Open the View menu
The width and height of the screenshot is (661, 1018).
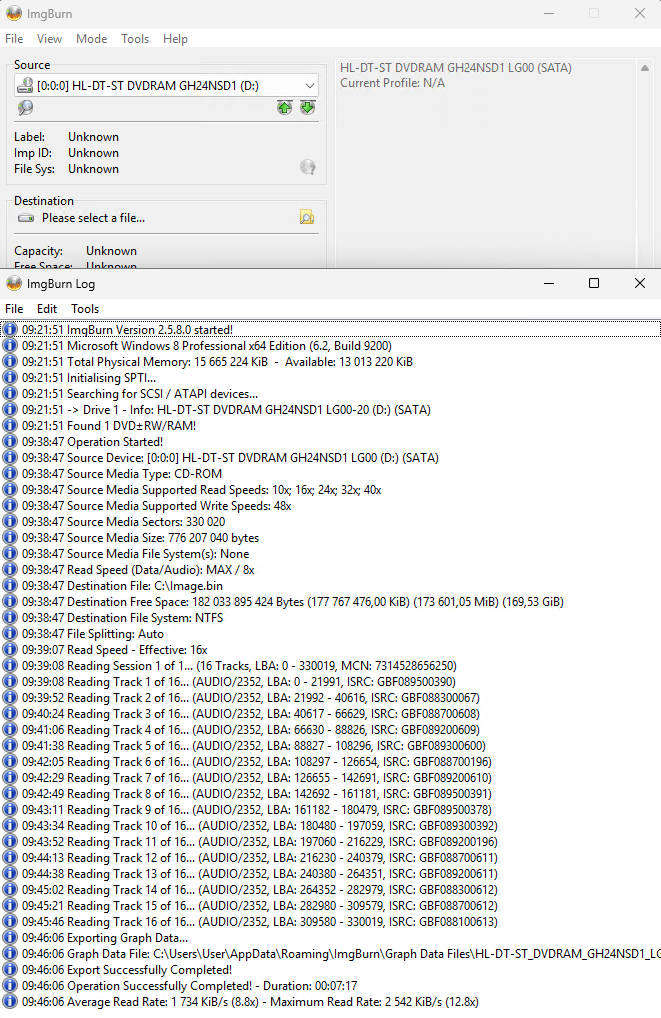pos(49,39)
